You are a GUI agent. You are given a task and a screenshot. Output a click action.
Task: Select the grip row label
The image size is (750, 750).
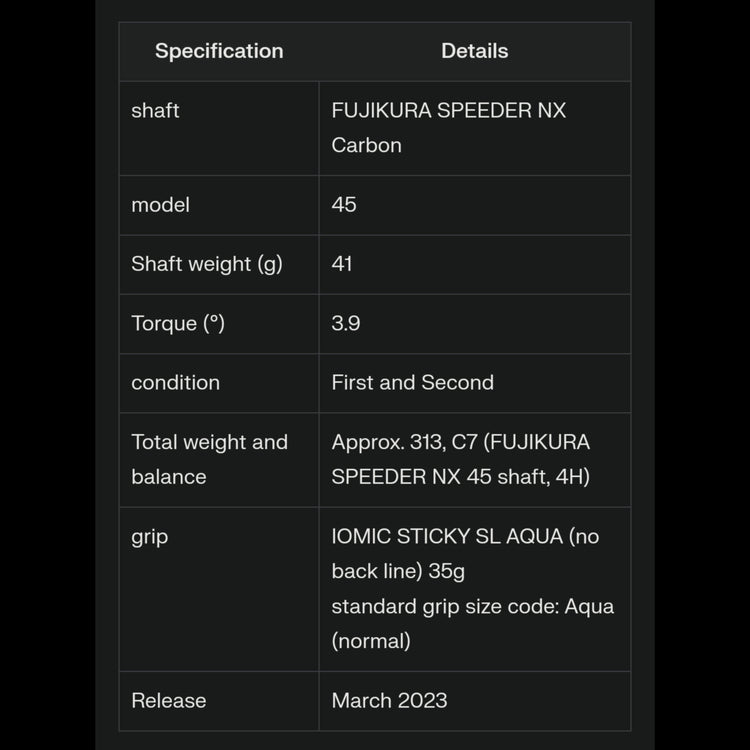click(x=150, y=537)
